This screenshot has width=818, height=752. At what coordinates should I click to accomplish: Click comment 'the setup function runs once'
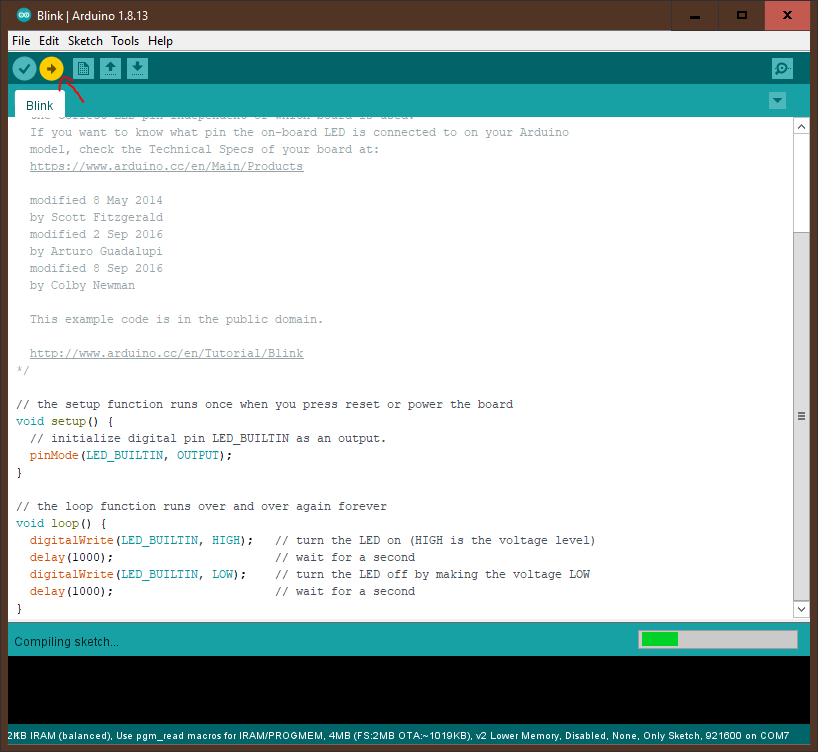(264, 404)
